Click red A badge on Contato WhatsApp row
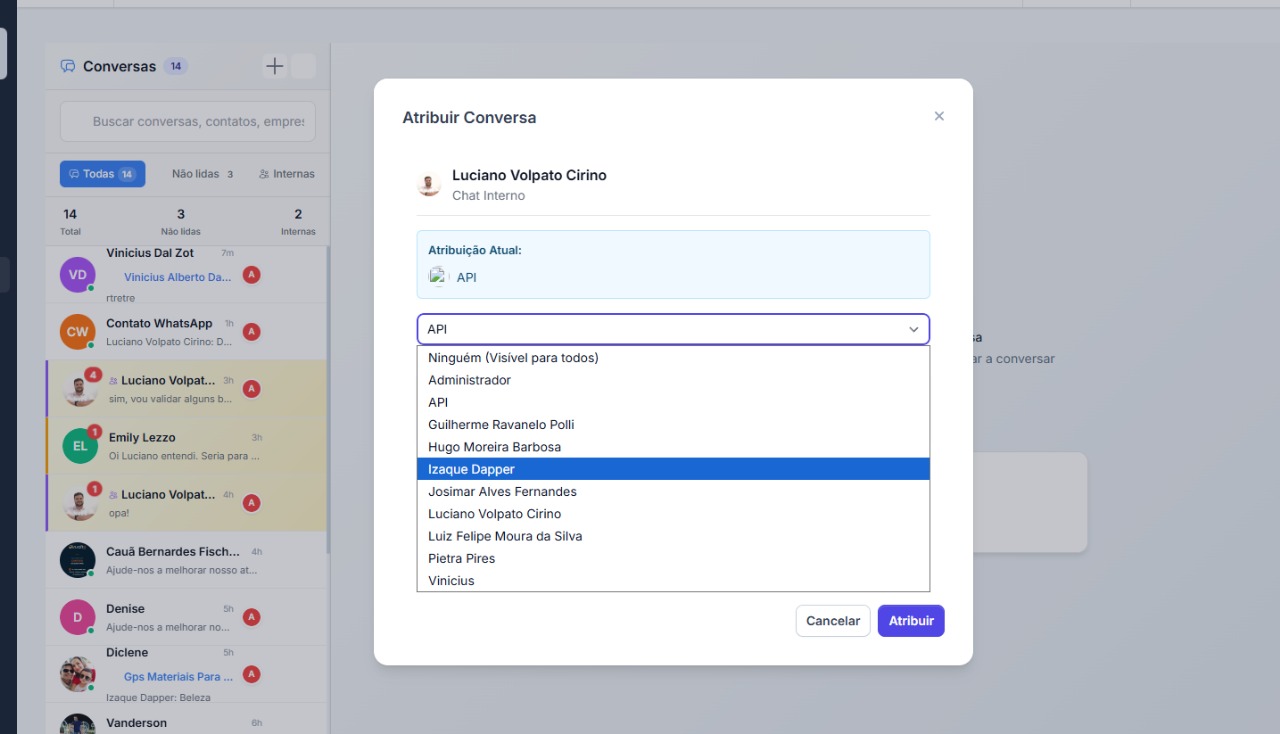Image resolution: width=1280 pixels, height=734 pixels. 252,332
